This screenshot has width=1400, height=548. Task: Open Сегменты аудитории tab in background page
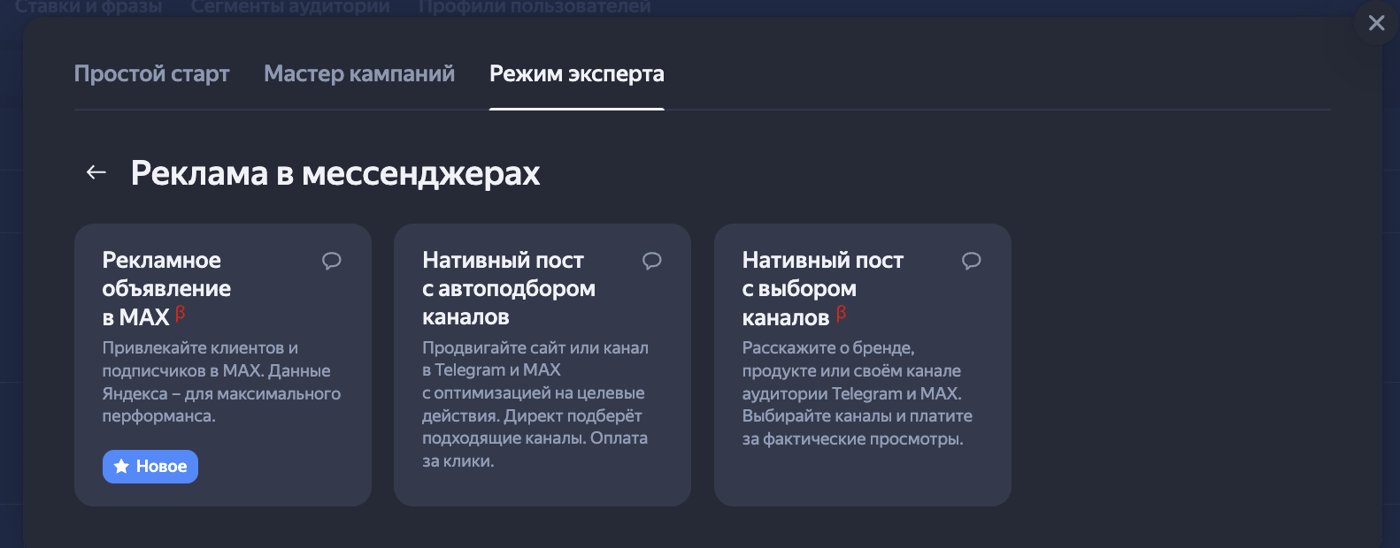290,7
